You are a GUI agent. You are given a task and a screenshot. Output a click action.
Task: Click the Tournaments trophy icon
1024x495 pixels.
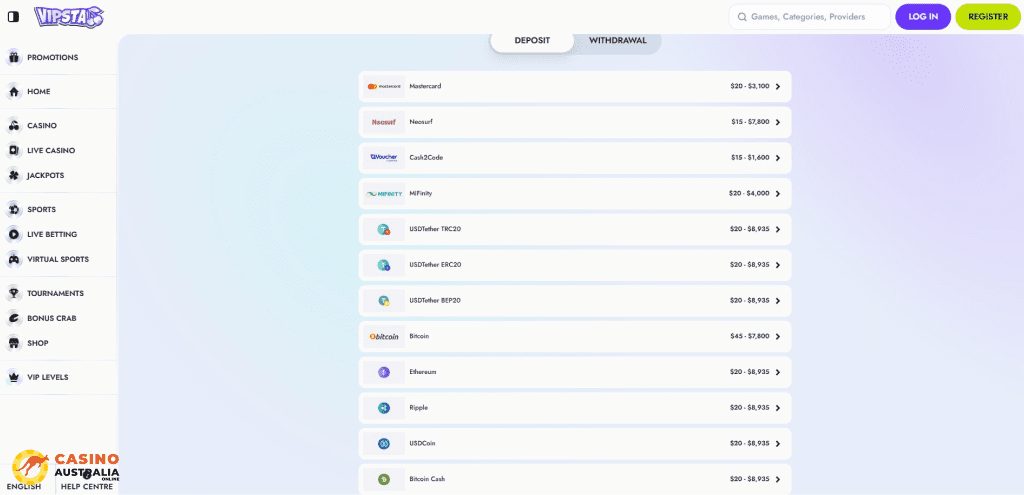point(14,293)
